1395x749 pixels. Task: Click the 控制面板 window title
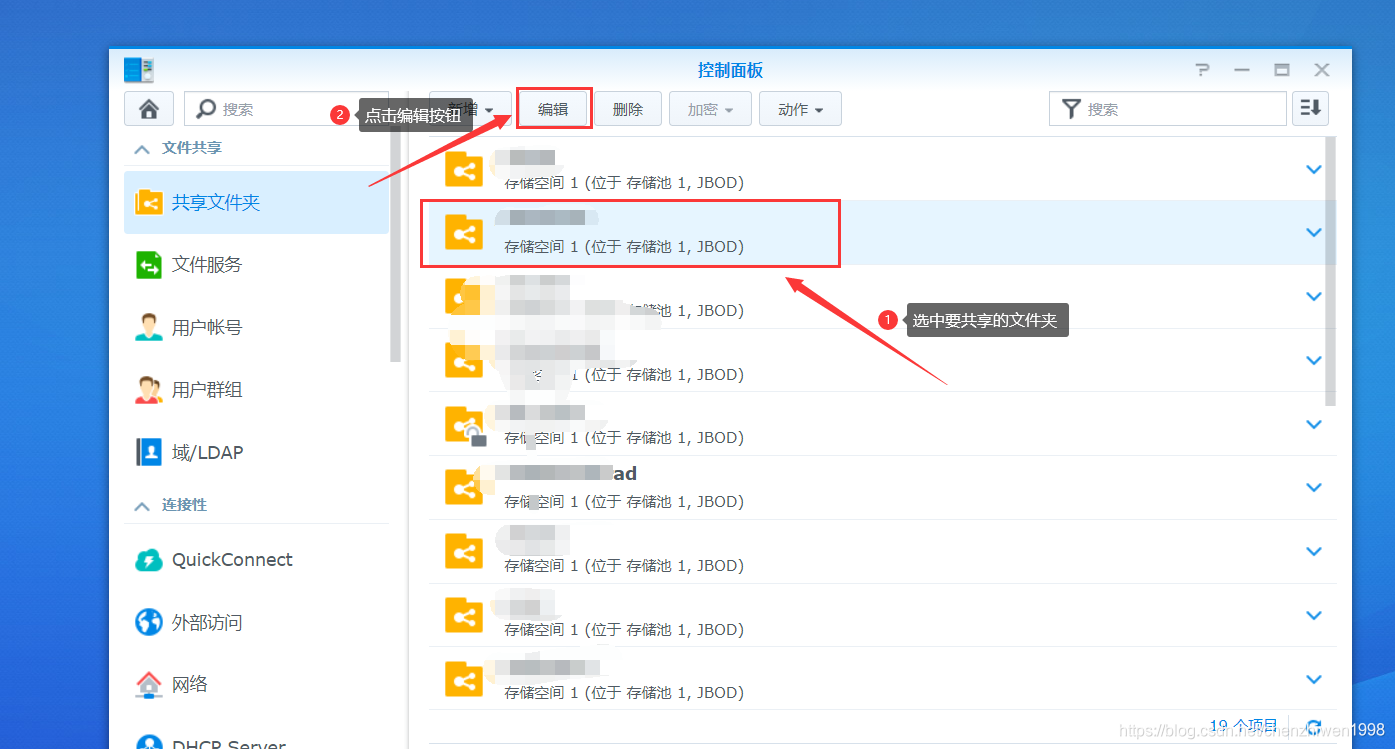click(x=730, y=70)
